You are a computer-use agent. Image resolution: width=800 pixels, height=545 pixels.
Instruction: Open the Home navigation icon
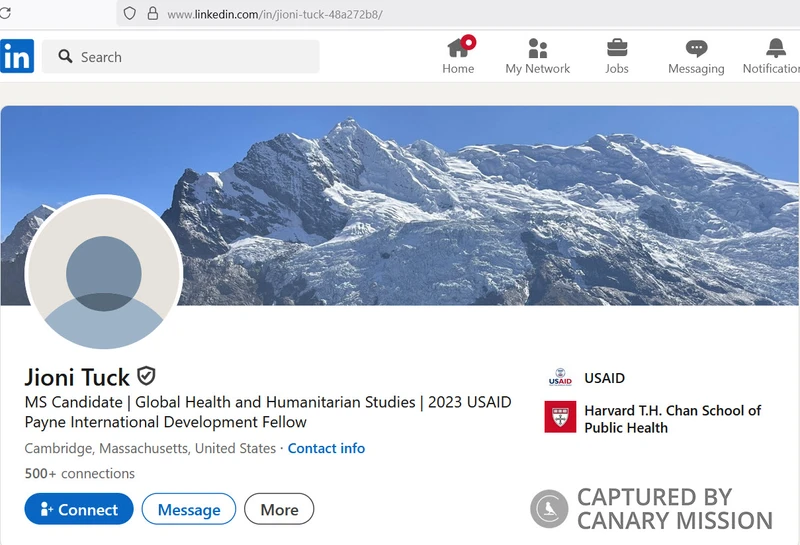pos(458,48)
